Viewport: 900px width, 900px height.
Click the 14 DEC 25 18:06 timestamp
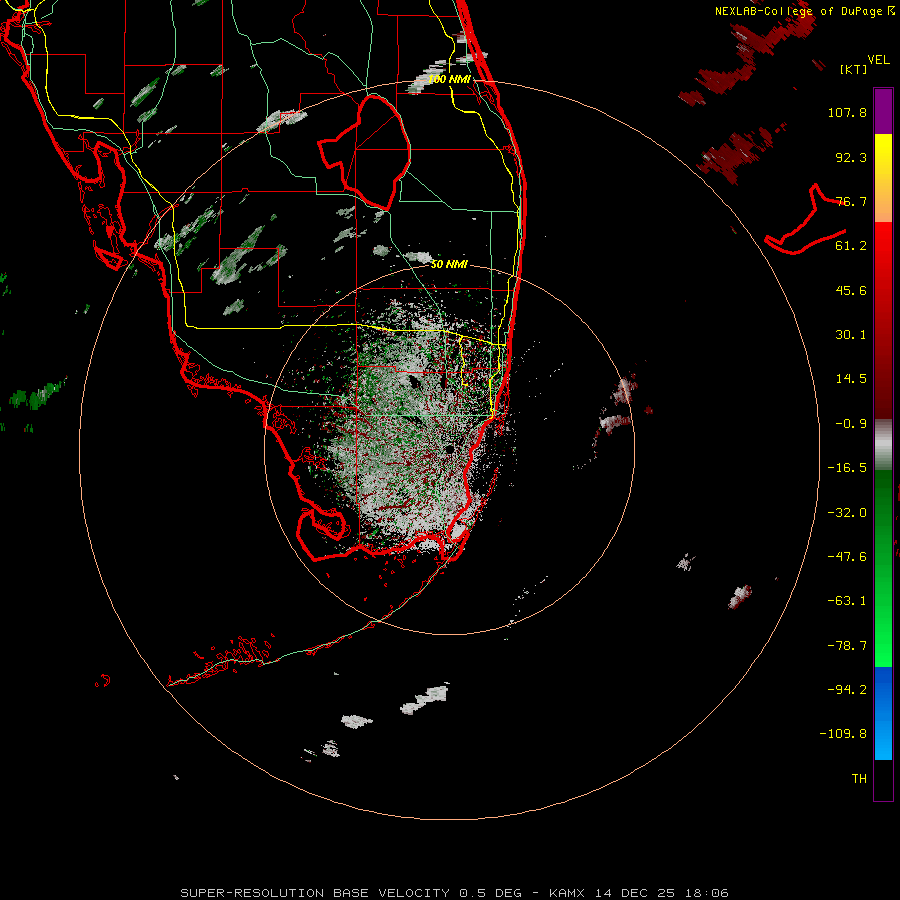(662, 893)
